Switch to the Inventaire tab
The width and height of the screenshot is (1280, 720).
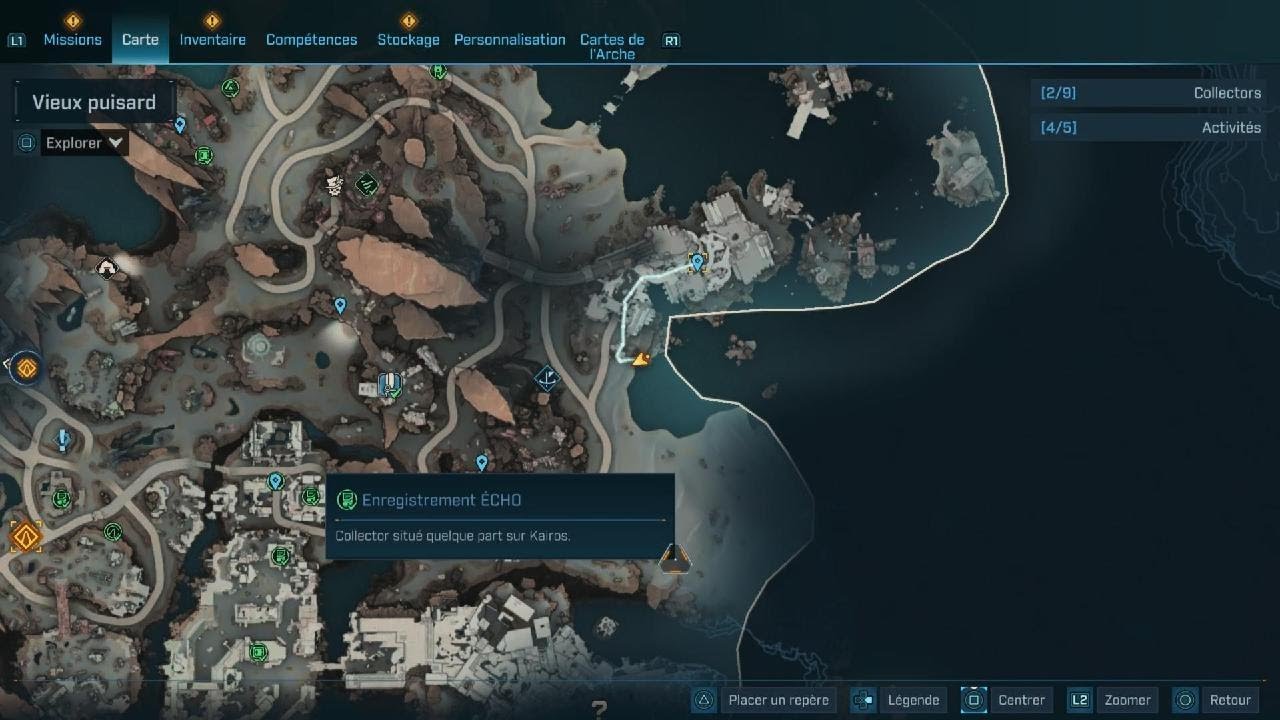(x=212, y=40)
